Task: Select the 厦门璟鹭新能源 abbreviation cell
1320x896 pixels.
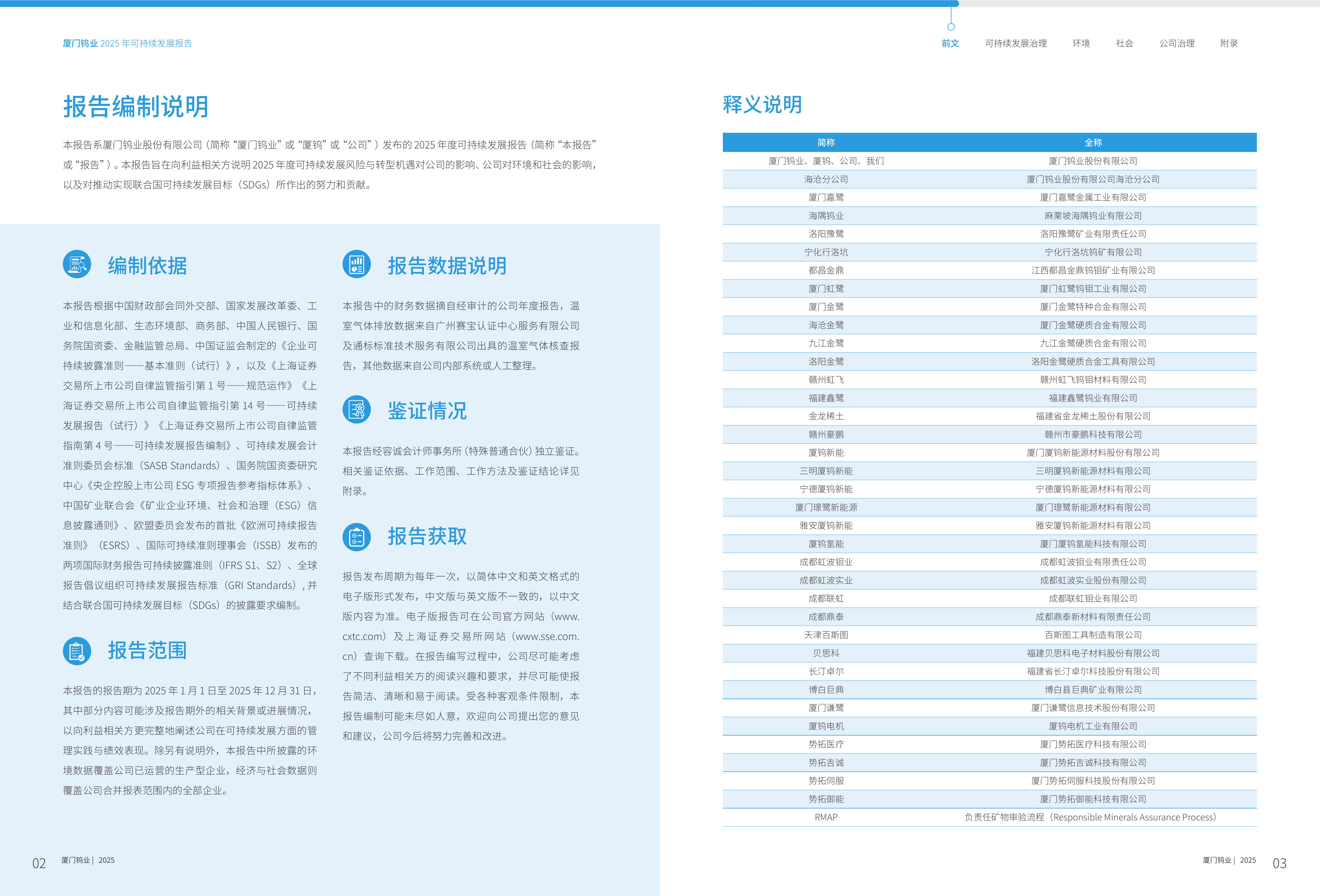Action: tap(826, 507)
